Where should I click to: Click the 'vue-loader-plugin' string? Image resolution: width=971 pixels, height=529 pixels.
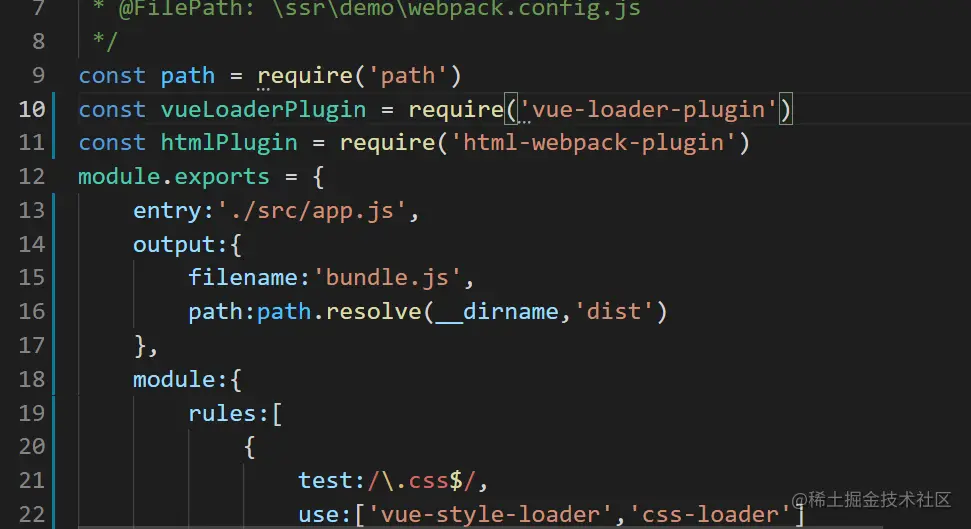pos(648,110)
